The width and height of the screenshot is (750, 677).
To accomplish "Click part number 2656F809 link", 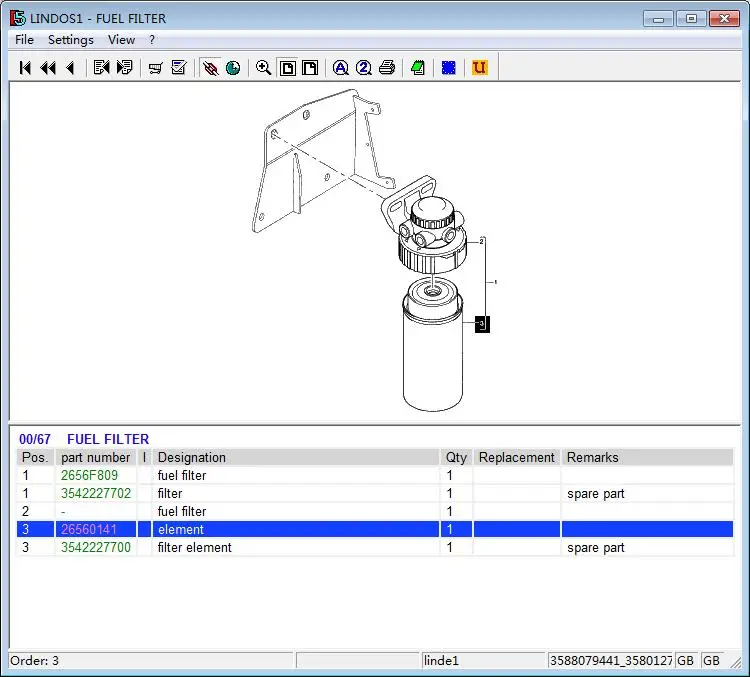I will 89,476.
